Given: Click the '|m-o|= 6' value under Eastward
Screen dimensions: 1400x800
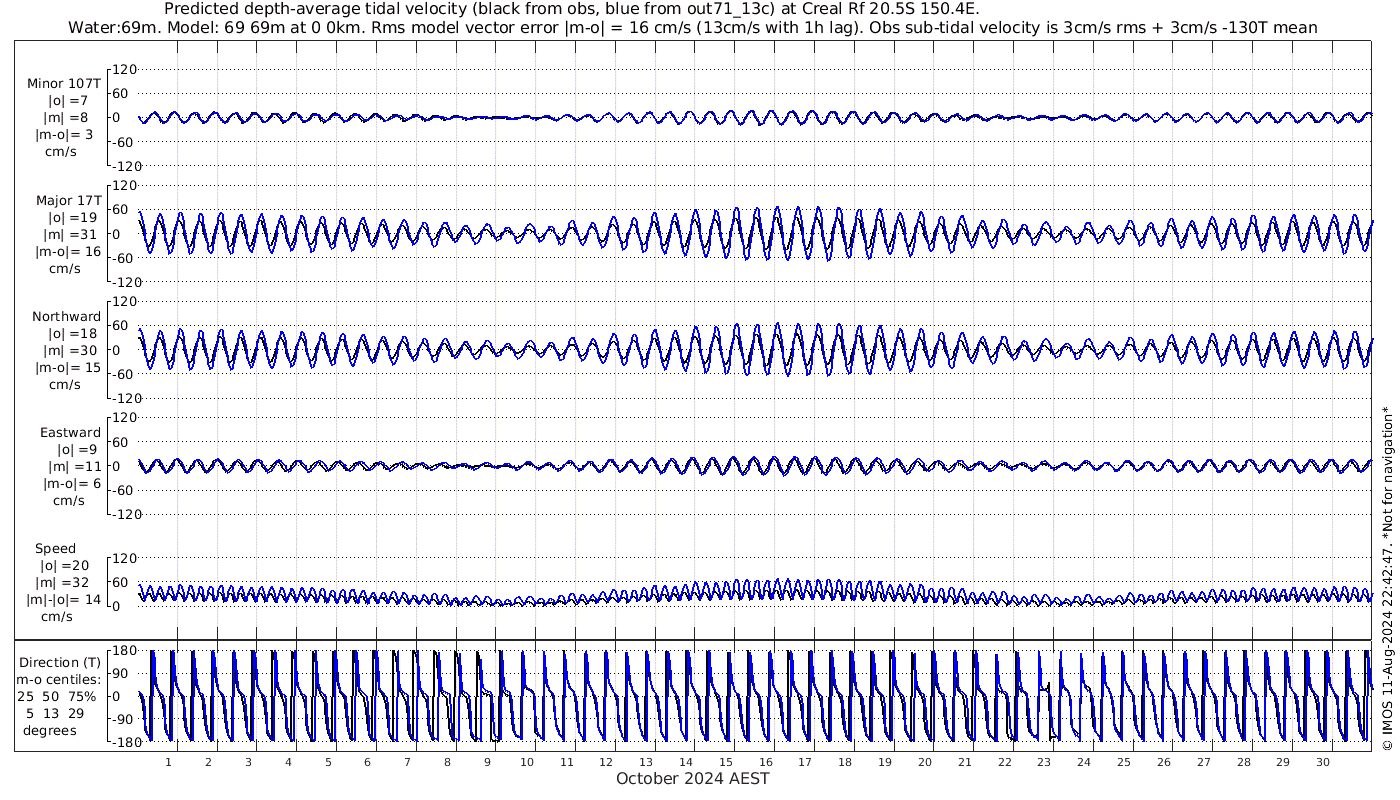Looking at the screenshot, I should click(x=72, y=484).
